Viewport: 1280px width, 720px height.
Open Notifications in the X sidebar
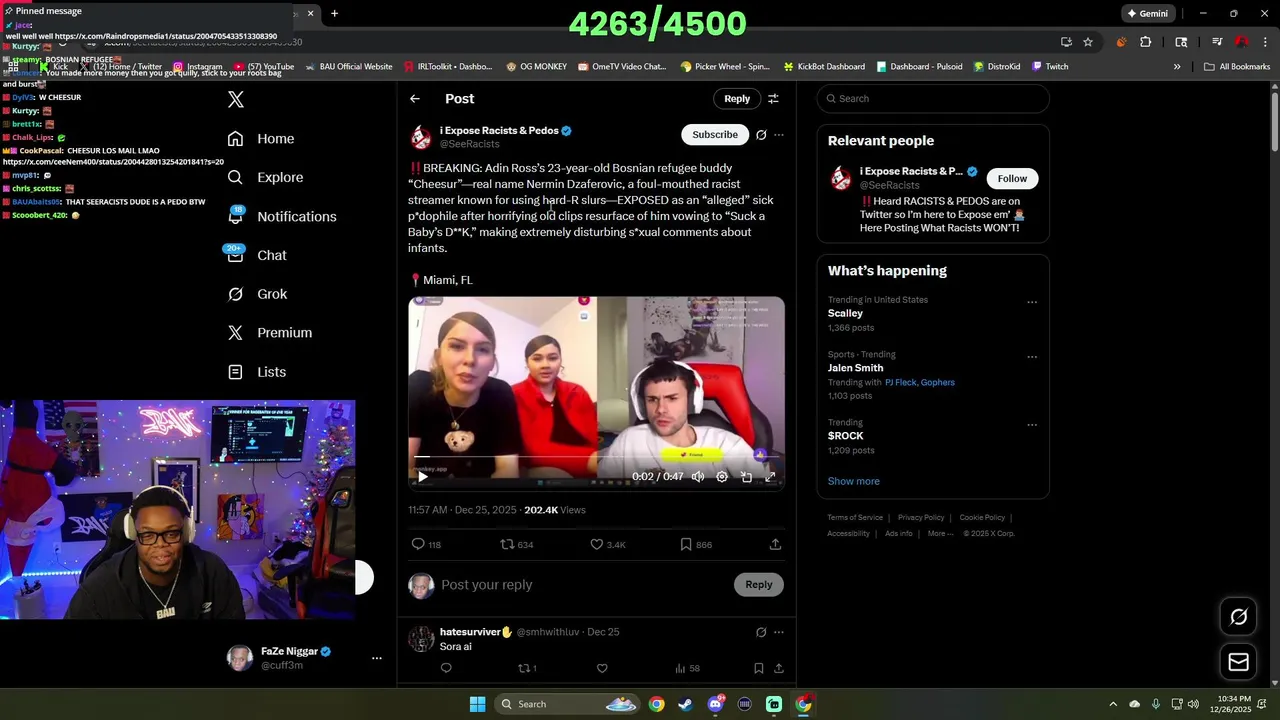tap(282, 216)
